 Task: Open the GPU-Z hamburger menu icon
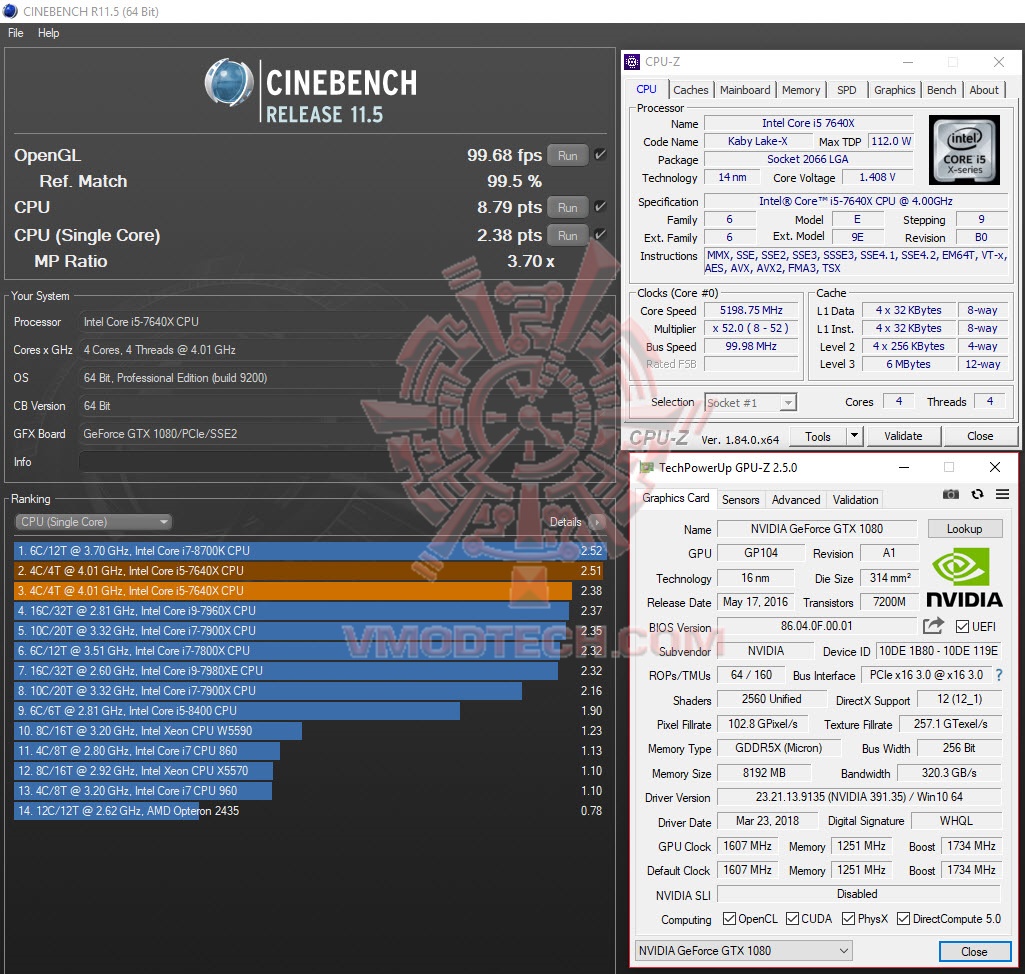[x=1002, y=494]
